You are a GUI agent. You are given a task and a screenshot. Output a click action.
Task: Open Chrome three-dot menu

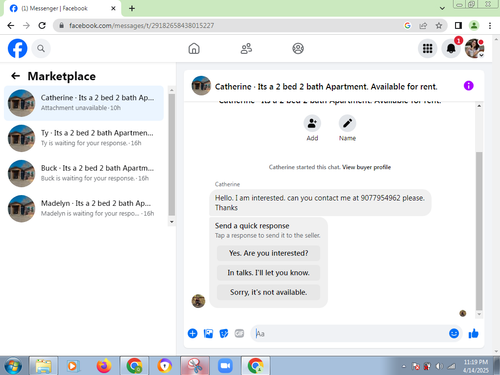point(490,26)
